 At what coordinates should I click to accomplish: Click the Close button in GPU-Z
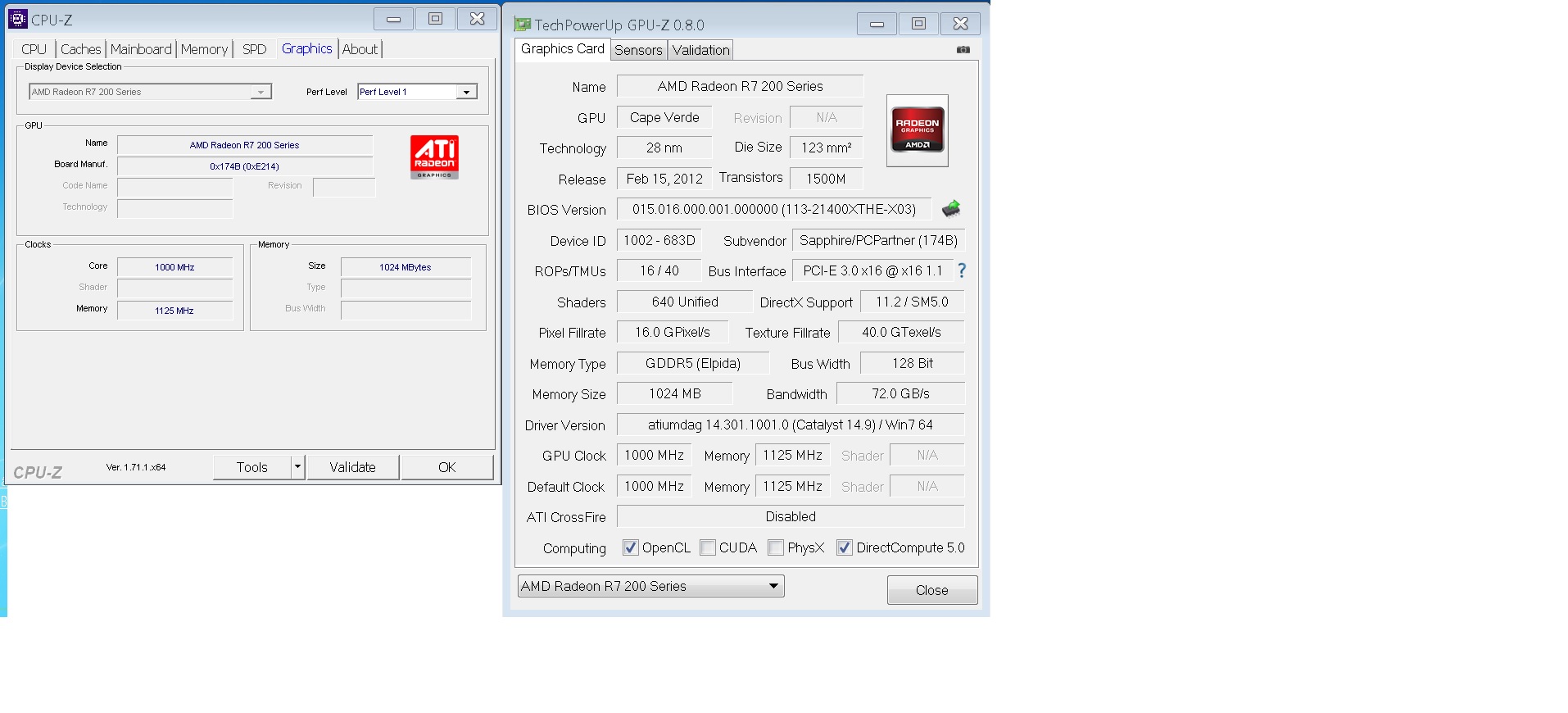tap(931, 590)
